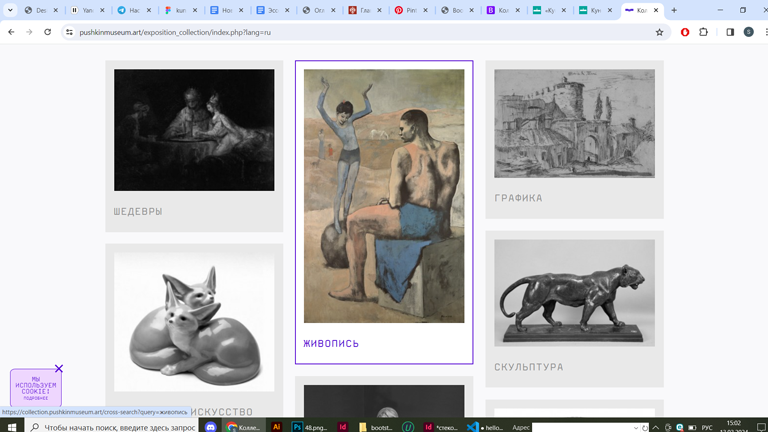Screen dimensions: 768x432
Task: Open the Opera red extension icon
Action: 685,32
